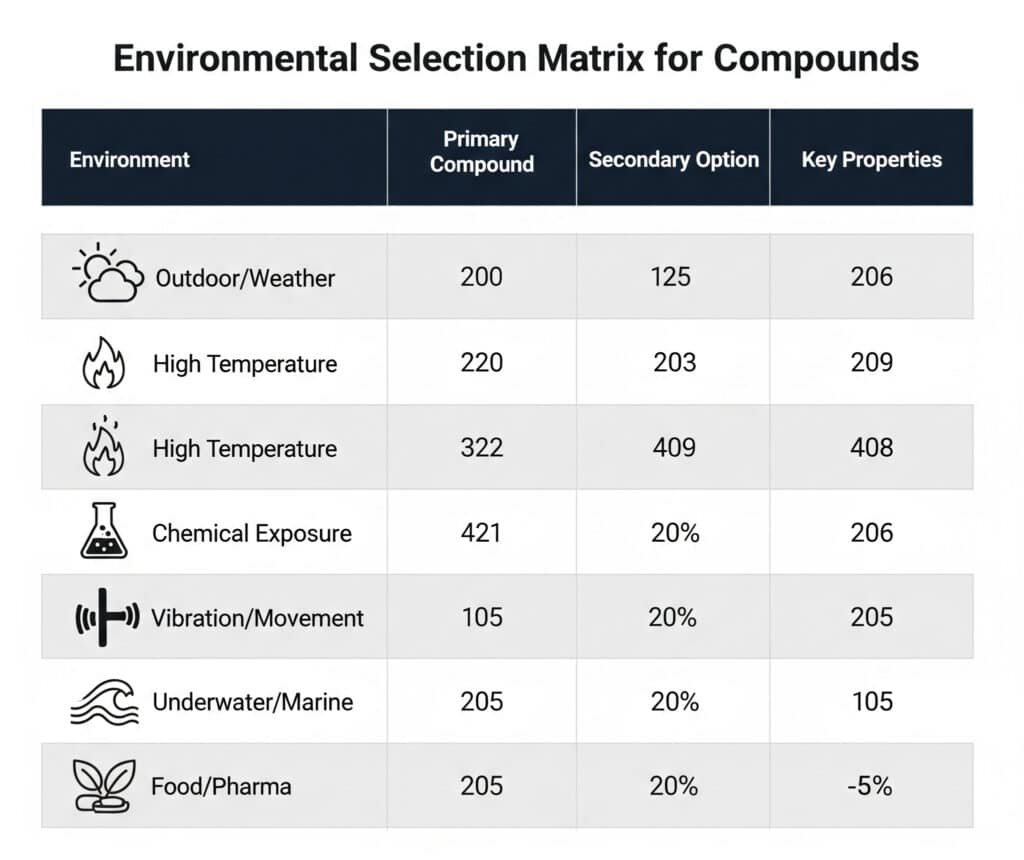
Task: Select the vibration icon
Action: point(103,617)
